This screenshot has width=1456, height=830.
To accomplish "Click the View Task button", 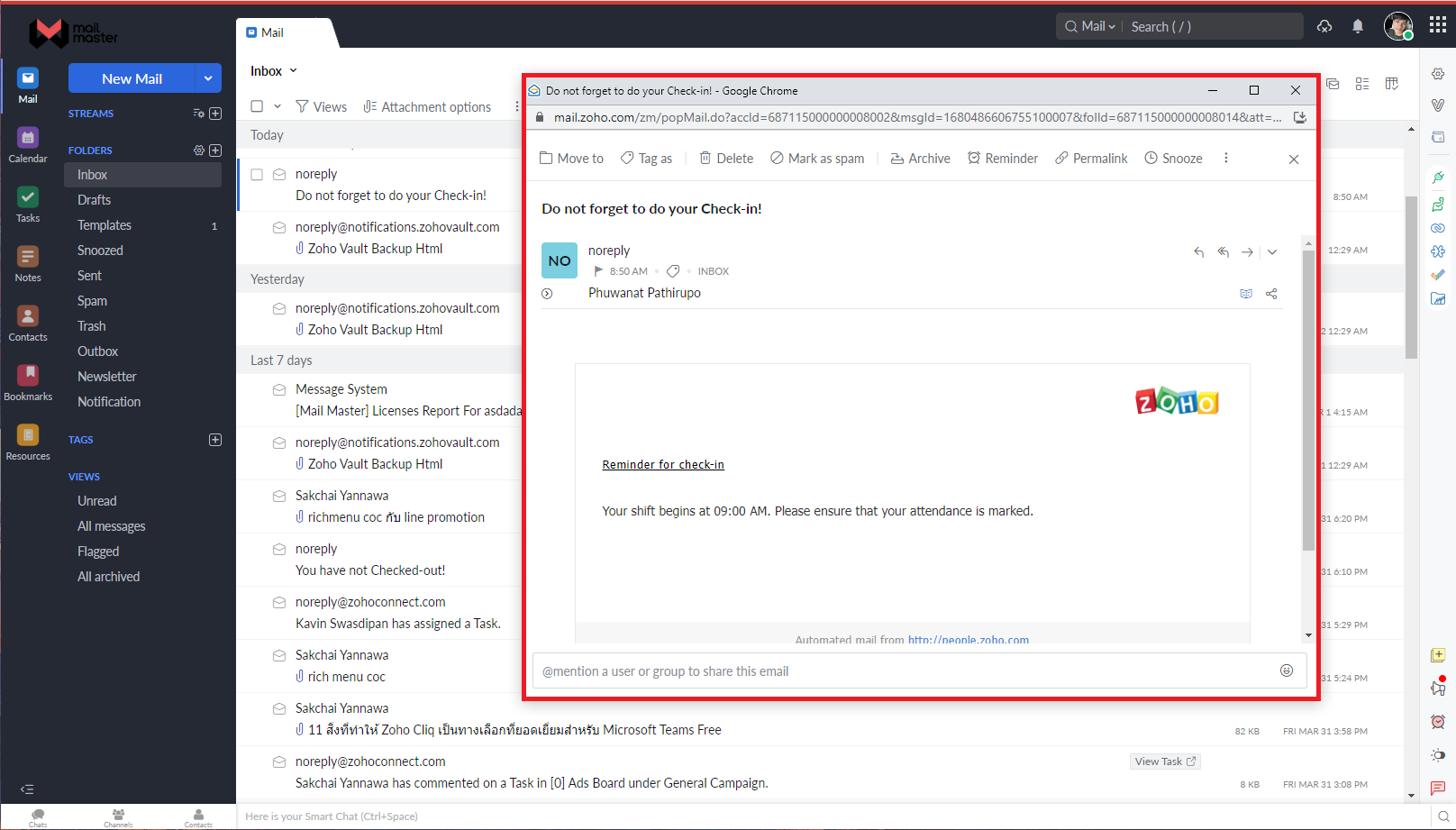I will 1165,762.
